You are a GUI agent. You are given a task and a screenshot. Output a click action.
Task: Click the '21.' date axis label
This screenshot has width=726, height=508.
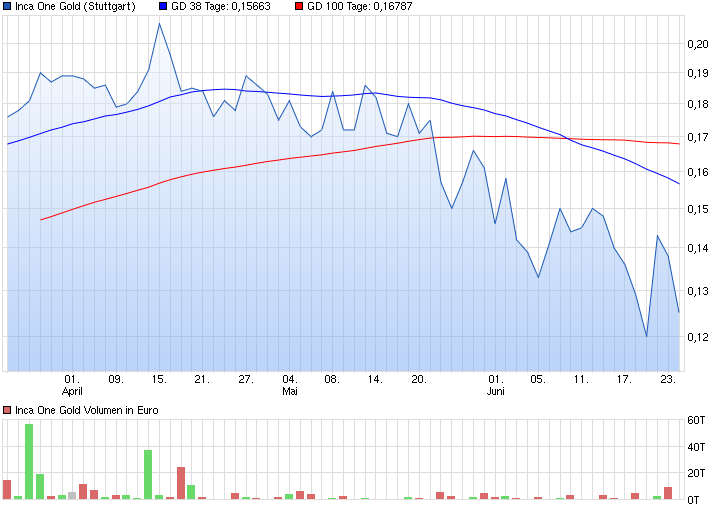[202, 379]
